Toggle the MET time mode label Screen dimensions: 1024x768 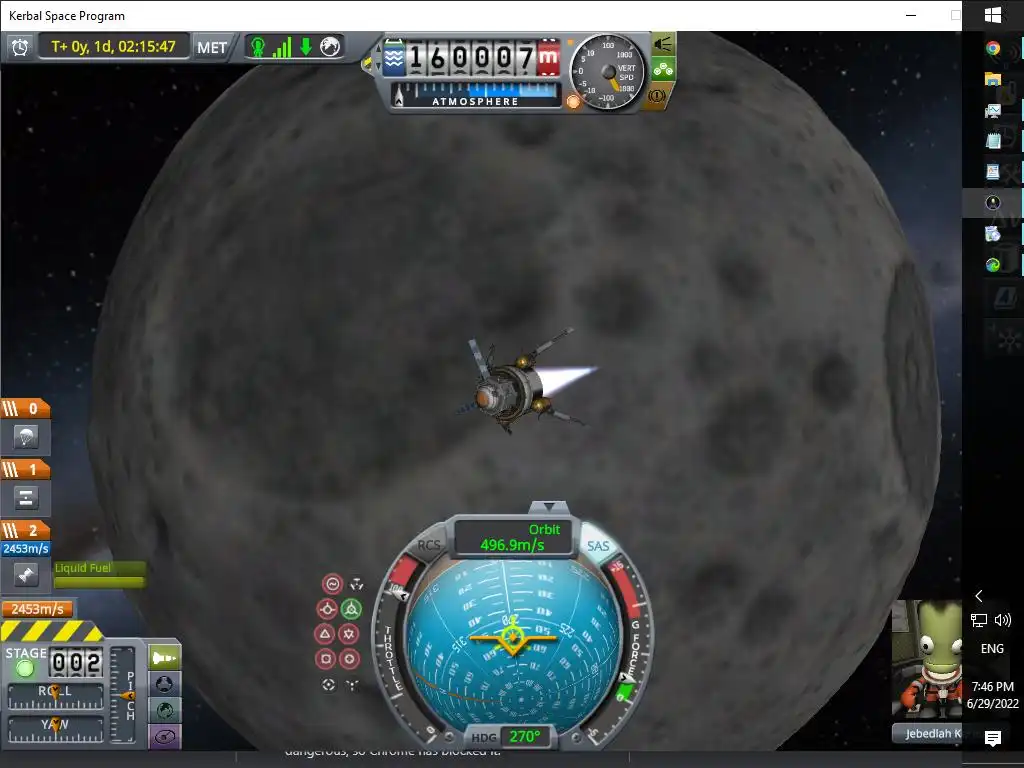point(212,48)
